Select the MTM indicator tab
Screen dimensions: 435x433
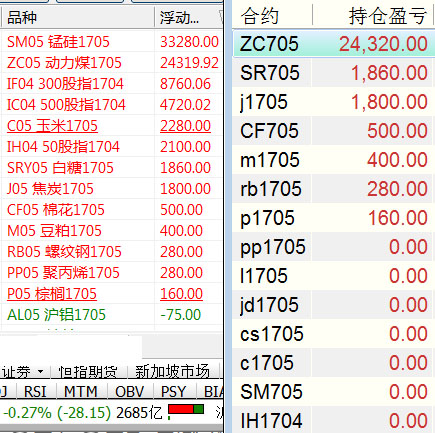[x=81, y=392]
